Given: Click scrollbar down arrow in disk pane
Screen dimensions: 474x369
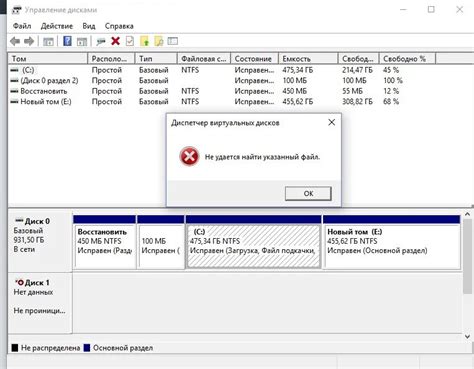Looking at the screenshot, I should (467, 337).
